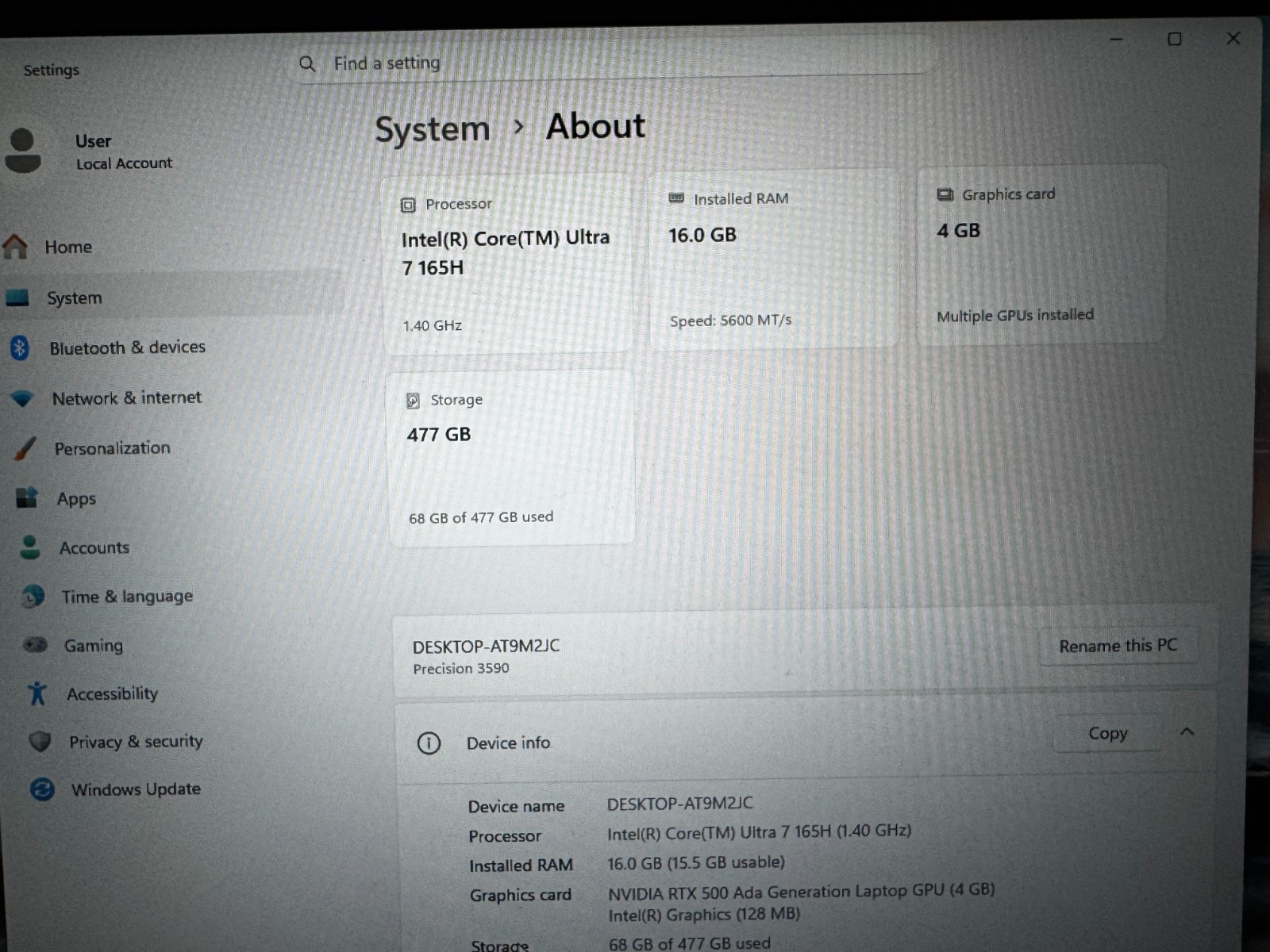The width and height of the screenshot is (1270, 952).
Task: Click the Device info circled-i icon
Action: pos(429,743)
